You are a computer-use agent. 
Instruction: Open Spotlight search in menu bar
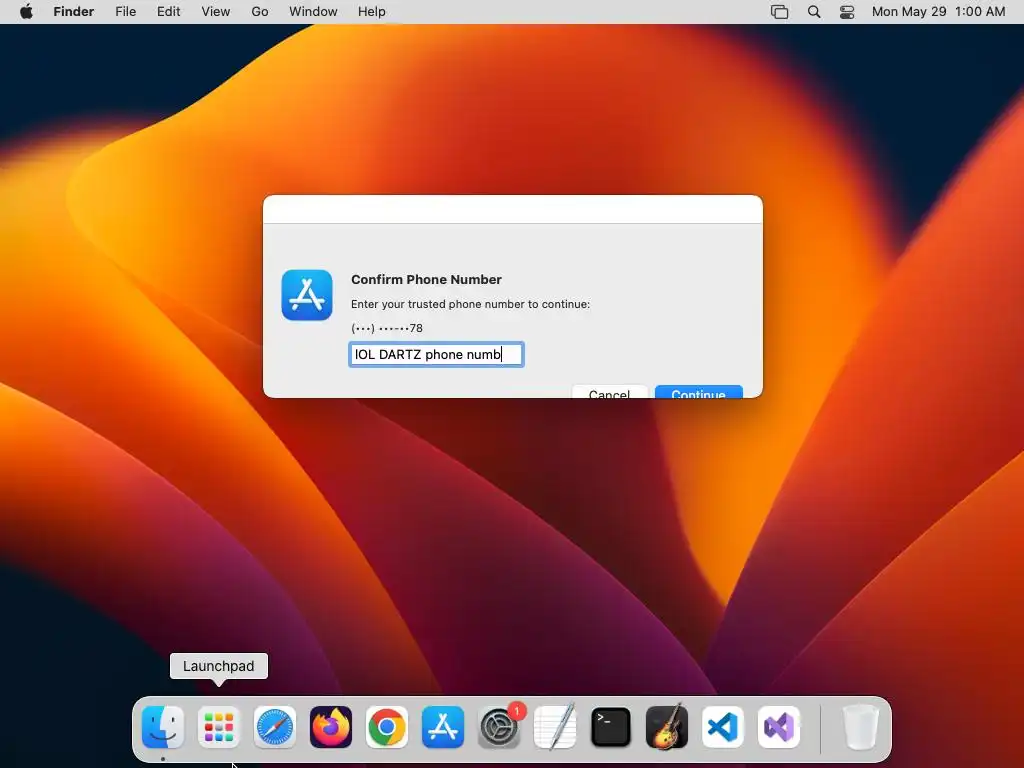(x=814, y=12)
